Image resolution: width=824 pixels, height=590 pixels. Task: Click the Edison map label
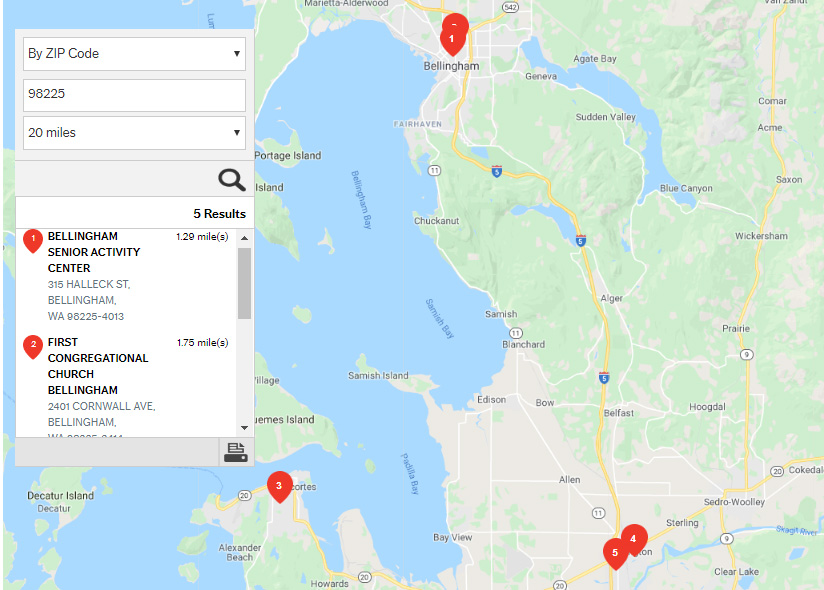point(491,399)
